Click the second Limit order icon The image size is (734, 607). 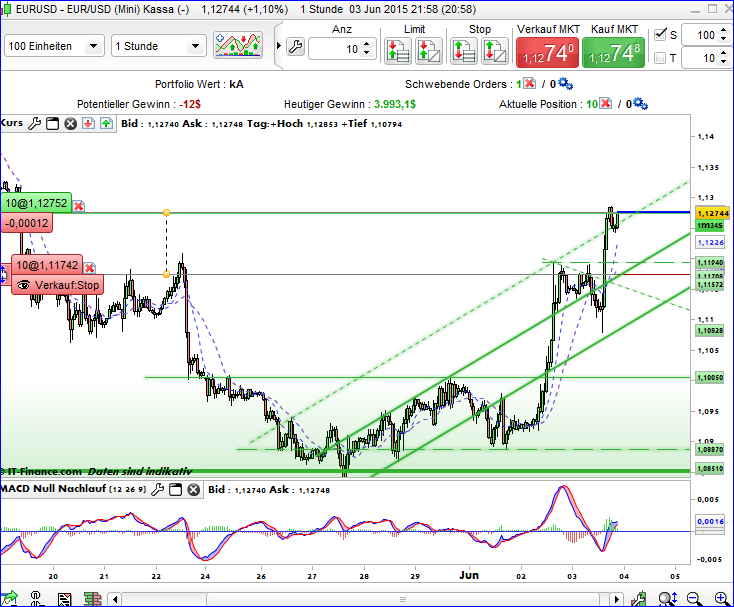tap(428, 51)
